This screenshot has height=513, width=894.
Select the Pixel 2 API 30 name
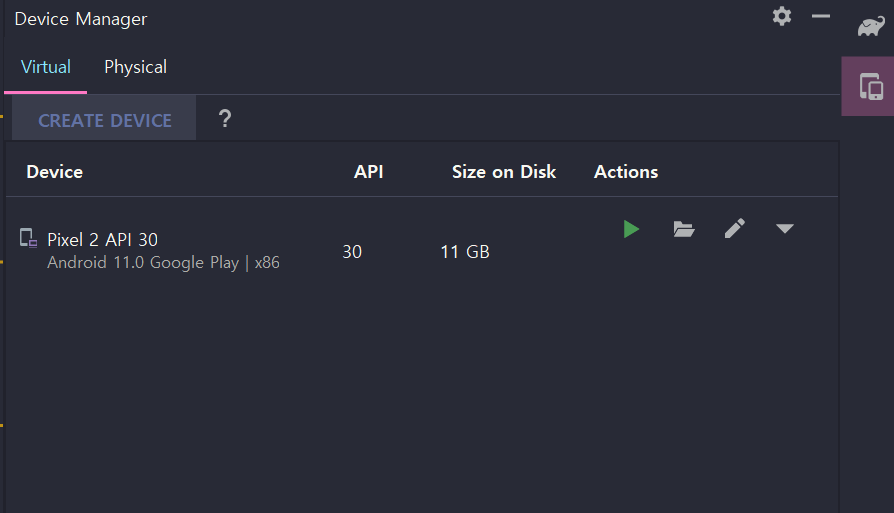pos(103,239)
